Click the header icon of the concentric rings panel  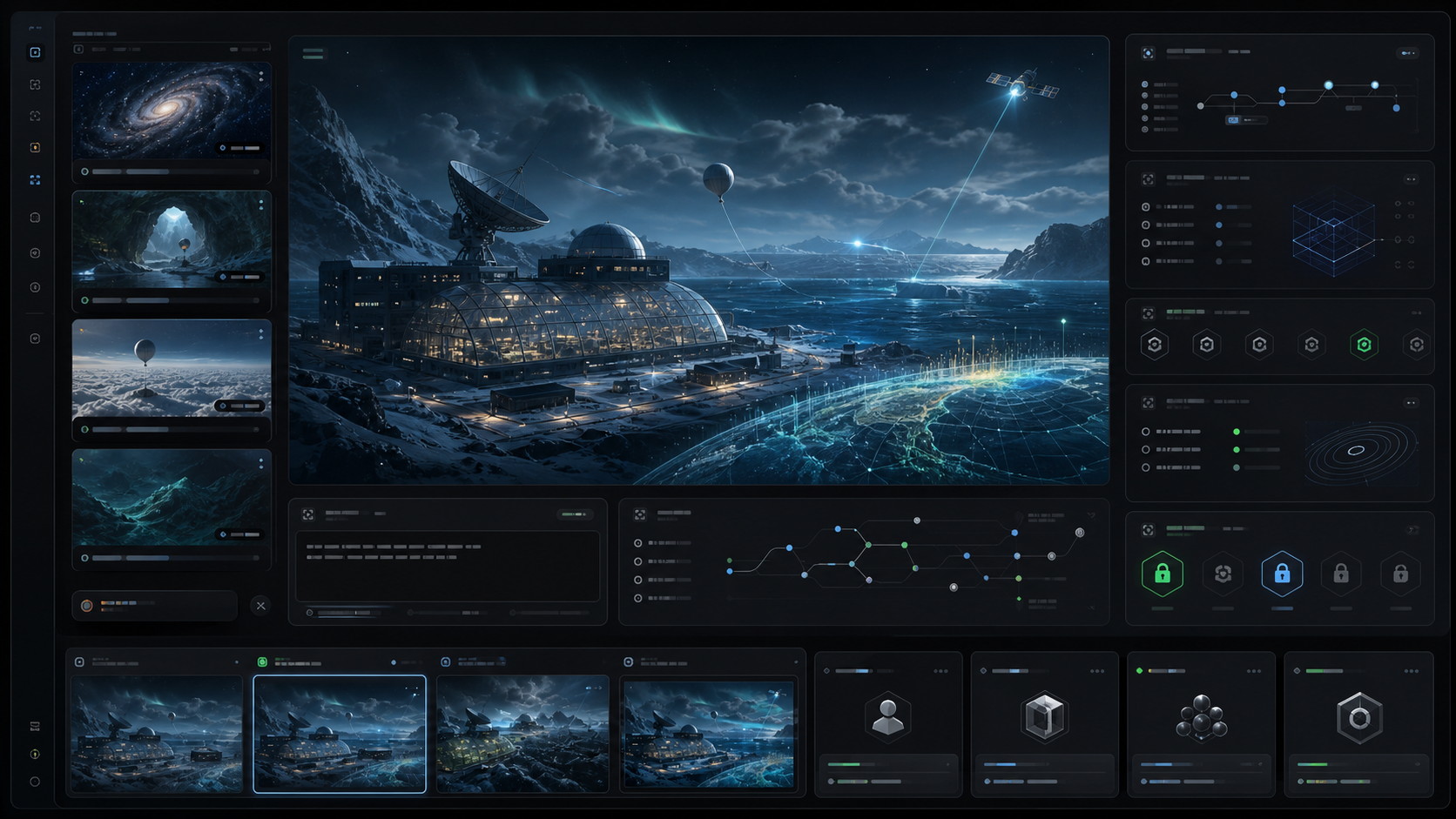(1148, 403)
